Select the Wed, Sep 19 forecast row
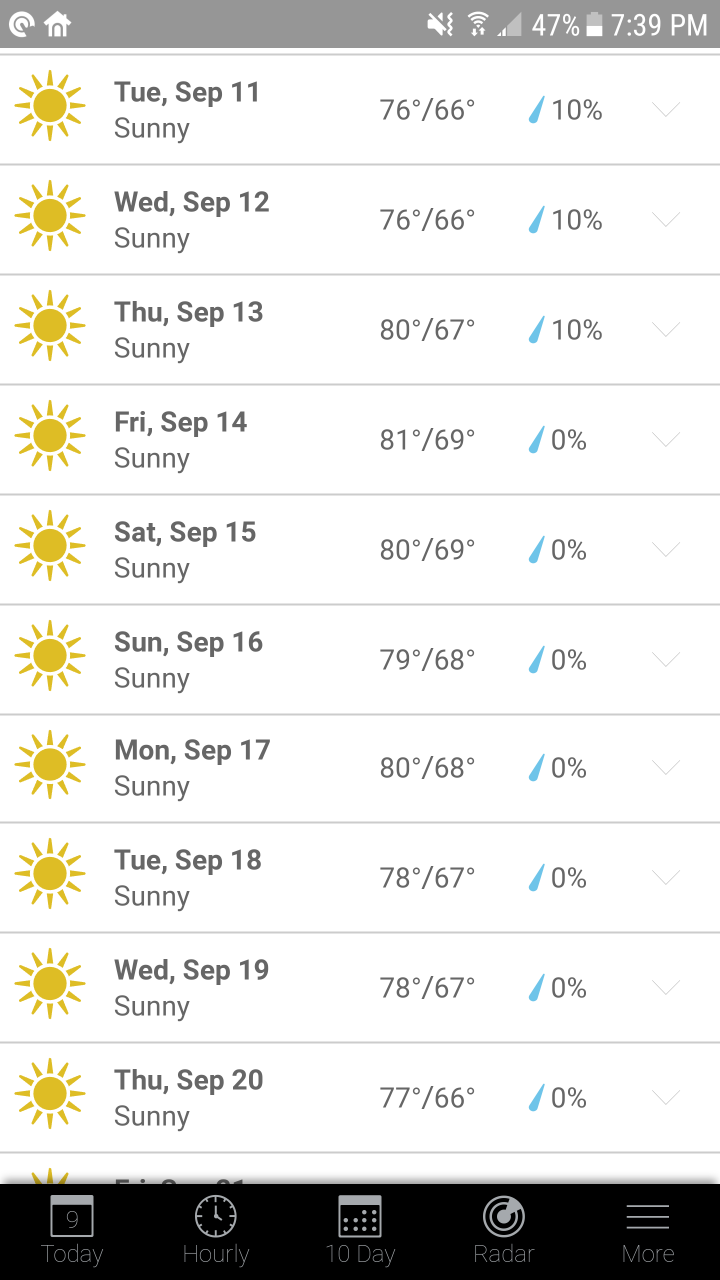 [x=360, y=988]
